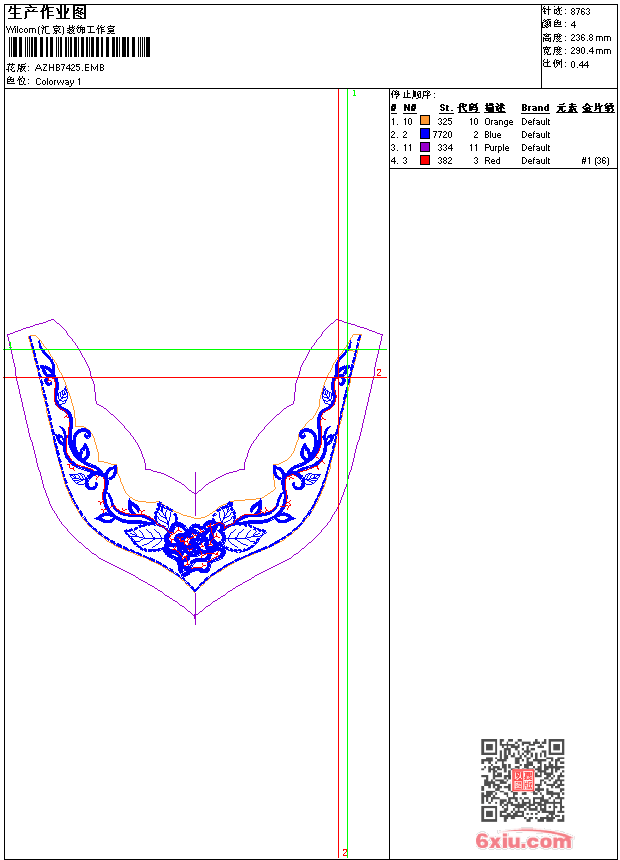The image size is (620, 860).
Task: Click the barcode under the title
Action: tap(78, 47)
